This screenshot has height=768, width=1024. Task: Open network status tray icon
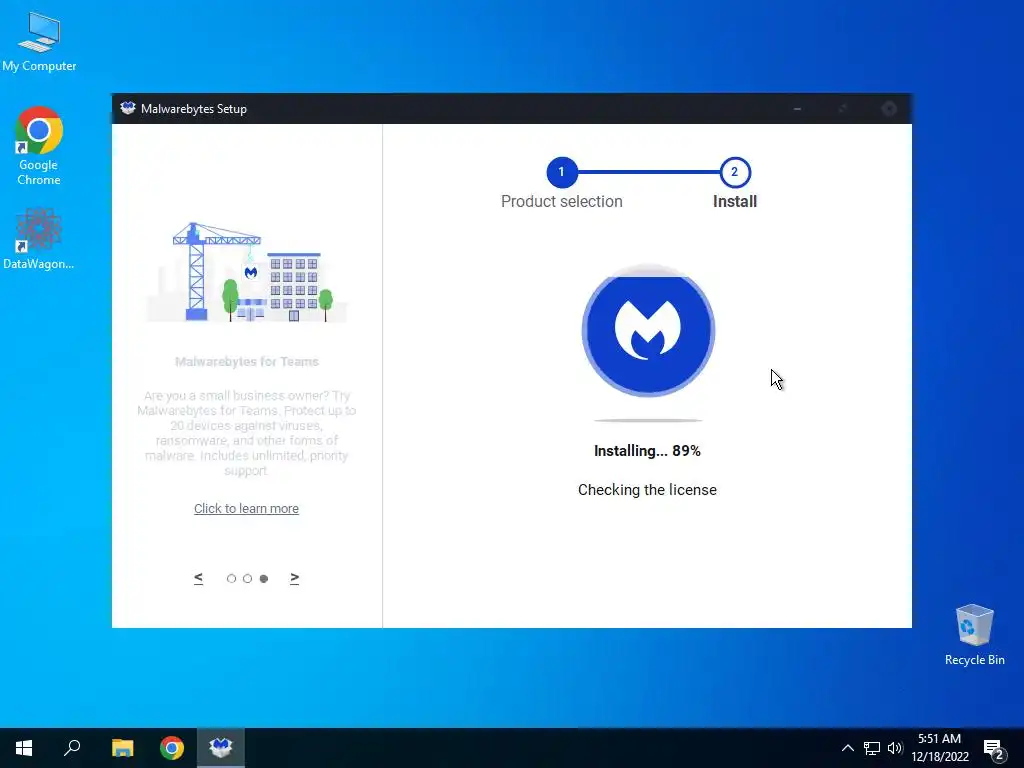click(872, 748)
